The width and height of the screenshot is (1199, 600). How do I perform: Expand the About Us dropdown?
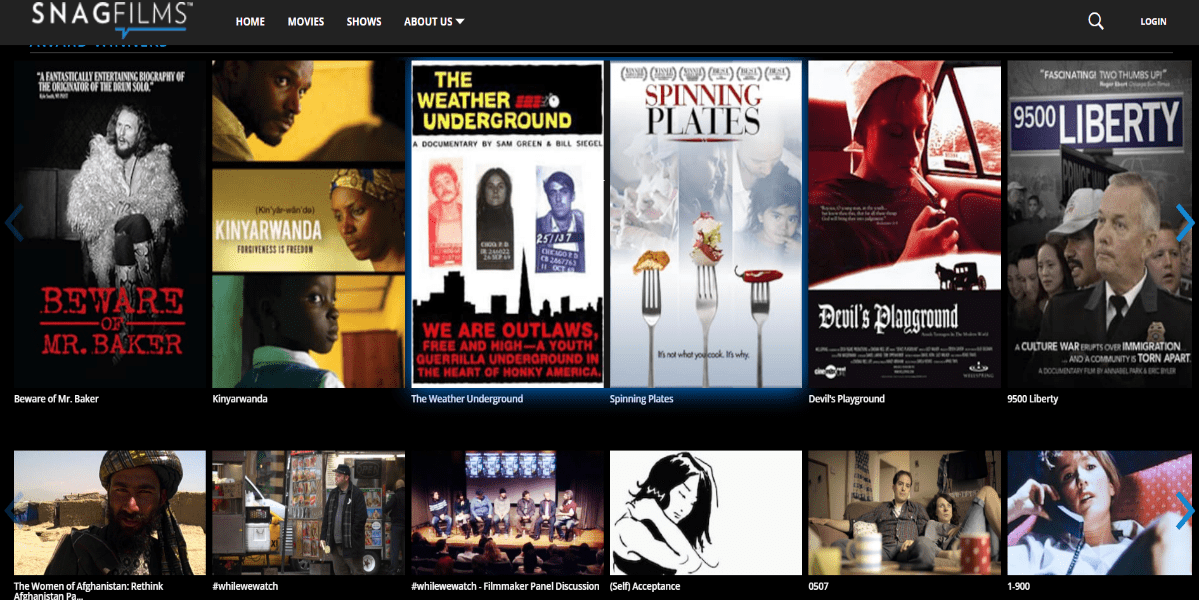coord(434,21)
